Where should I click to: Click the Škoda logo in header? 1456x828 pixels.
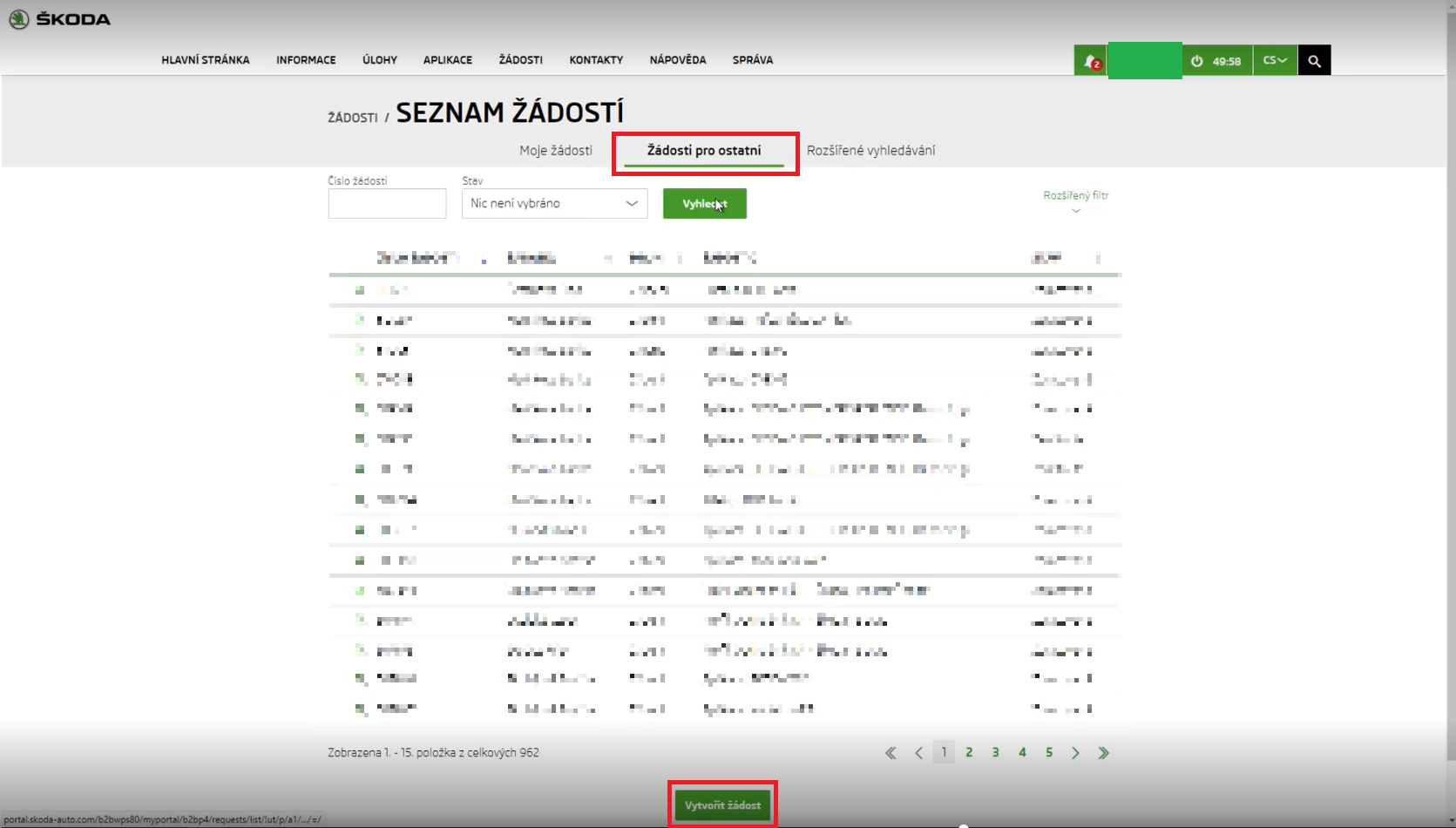59,19
